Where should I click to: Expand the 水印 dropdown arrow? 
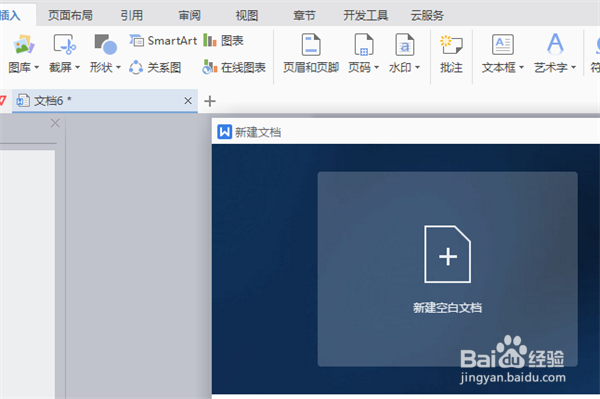417,67
